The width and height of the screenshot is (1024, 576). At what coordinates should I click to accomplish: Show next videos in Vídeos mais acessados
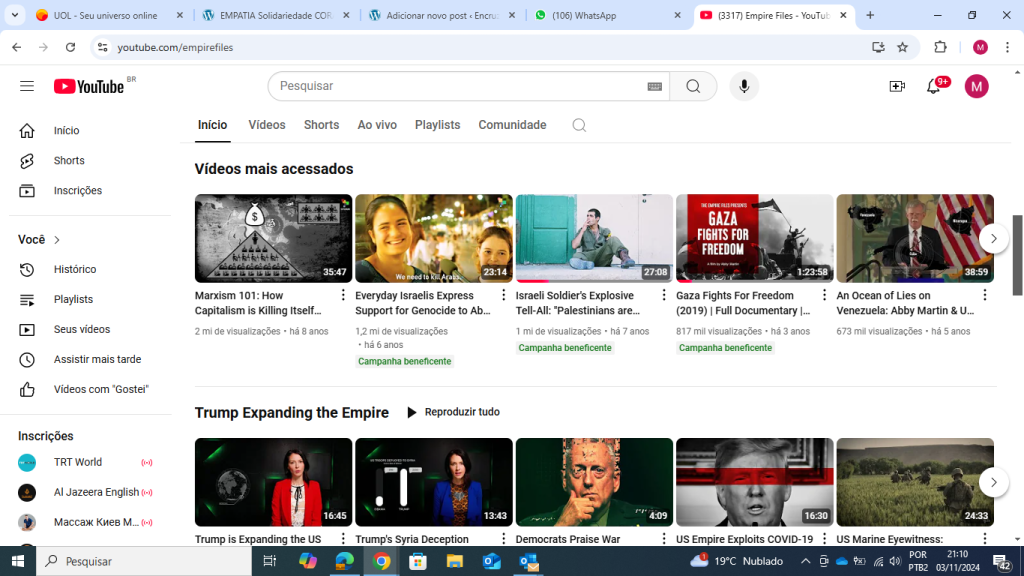click(993, 238)
